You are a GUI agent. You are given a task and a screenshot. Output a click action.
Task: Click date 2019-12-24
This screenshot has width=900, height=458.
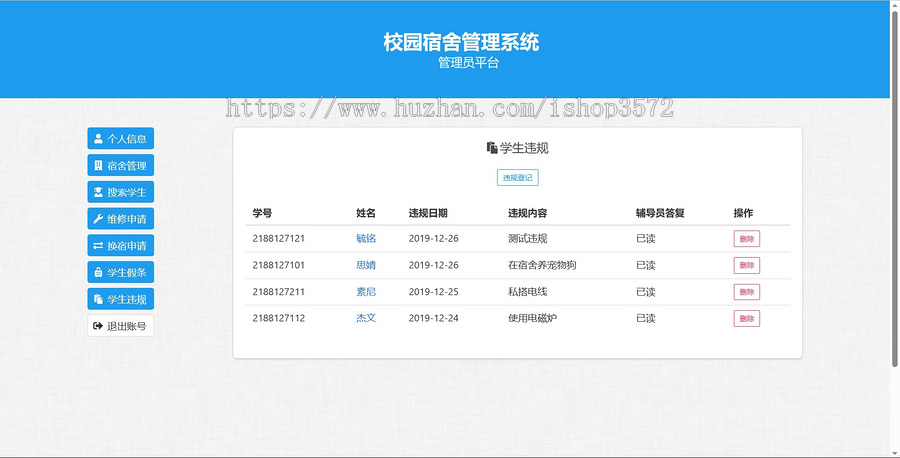click(x=433, y=318)
